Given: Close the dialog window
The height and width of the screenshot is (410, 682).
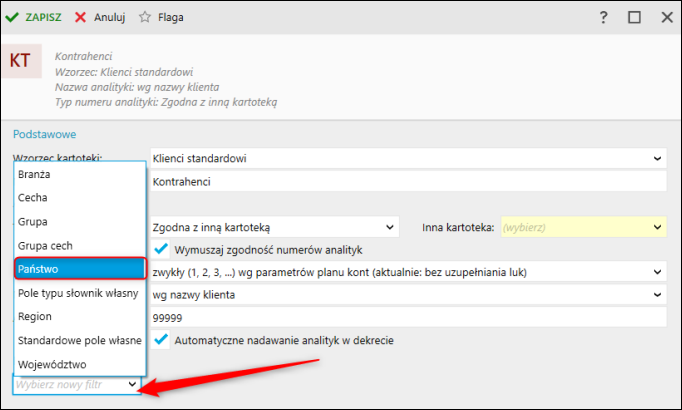Looking at the screenshot, I should pos(664,18).
